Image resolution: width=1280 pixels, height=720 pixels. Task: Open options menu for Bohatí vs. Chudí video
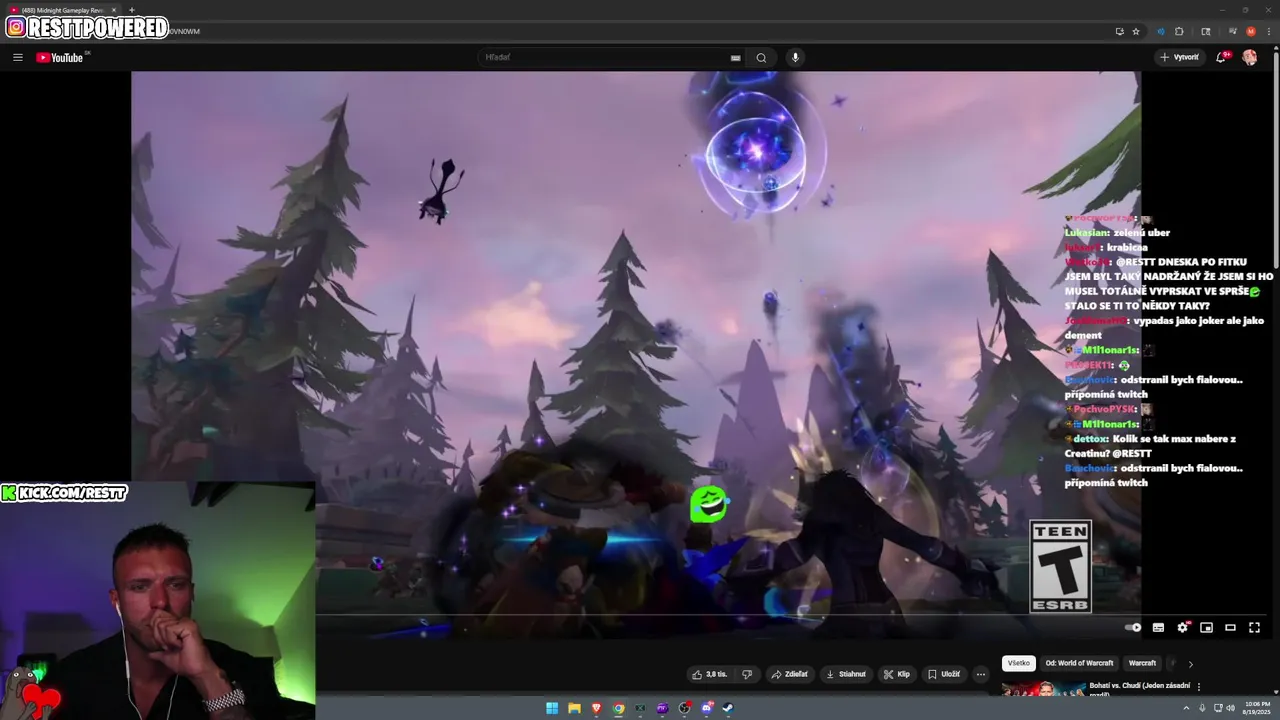pyautogui.click(x=1199, y=687)
